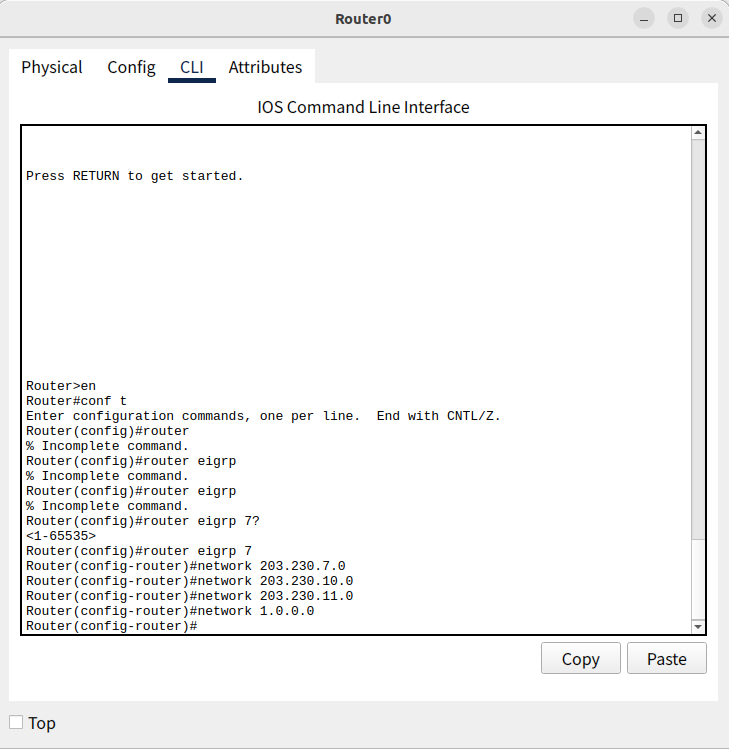Click the Router(config-router)# prompt line
The height and width of the screenshot is (749, 729).
[112, 626]
